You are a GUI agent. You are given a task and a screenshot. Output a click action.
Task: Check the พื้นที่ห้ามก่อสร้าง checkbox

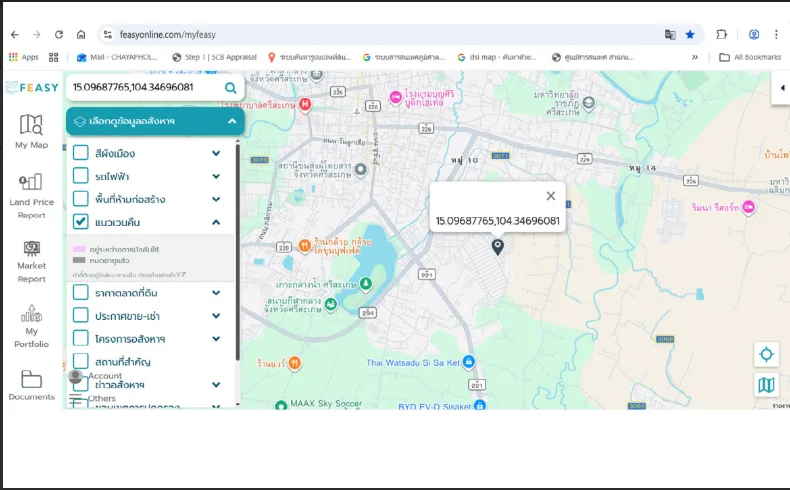click(x=81, y=199)
